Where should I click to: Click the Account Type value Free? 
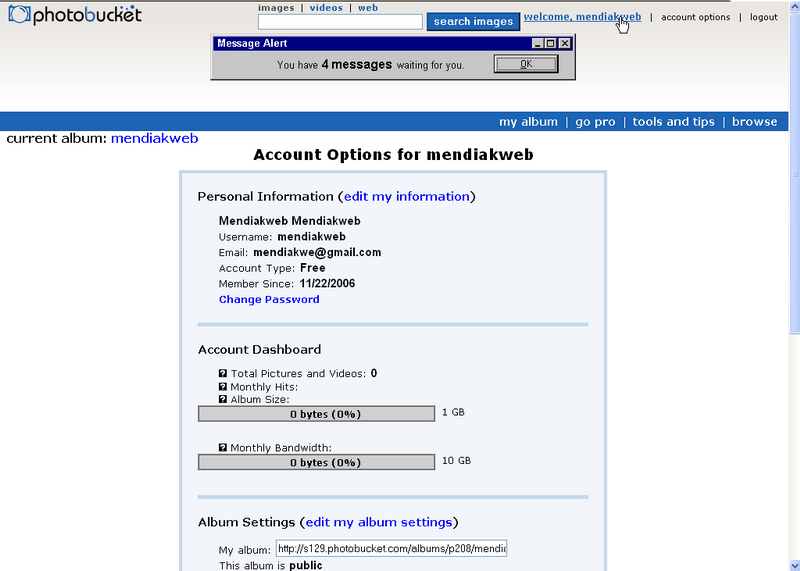click(312, 268)
